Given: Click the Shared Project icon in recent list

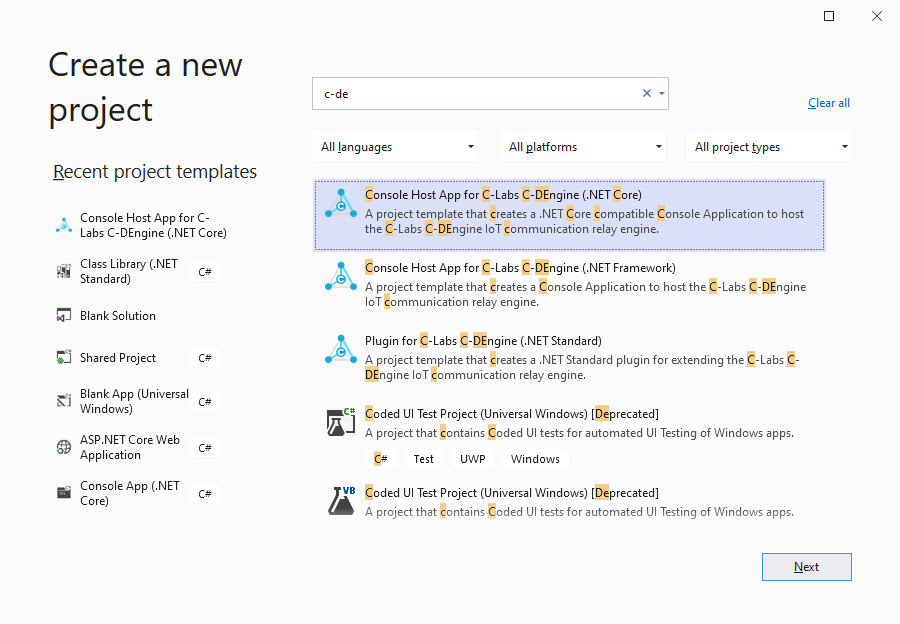Looking at the screenshot, I should click(x=64, y=357).
